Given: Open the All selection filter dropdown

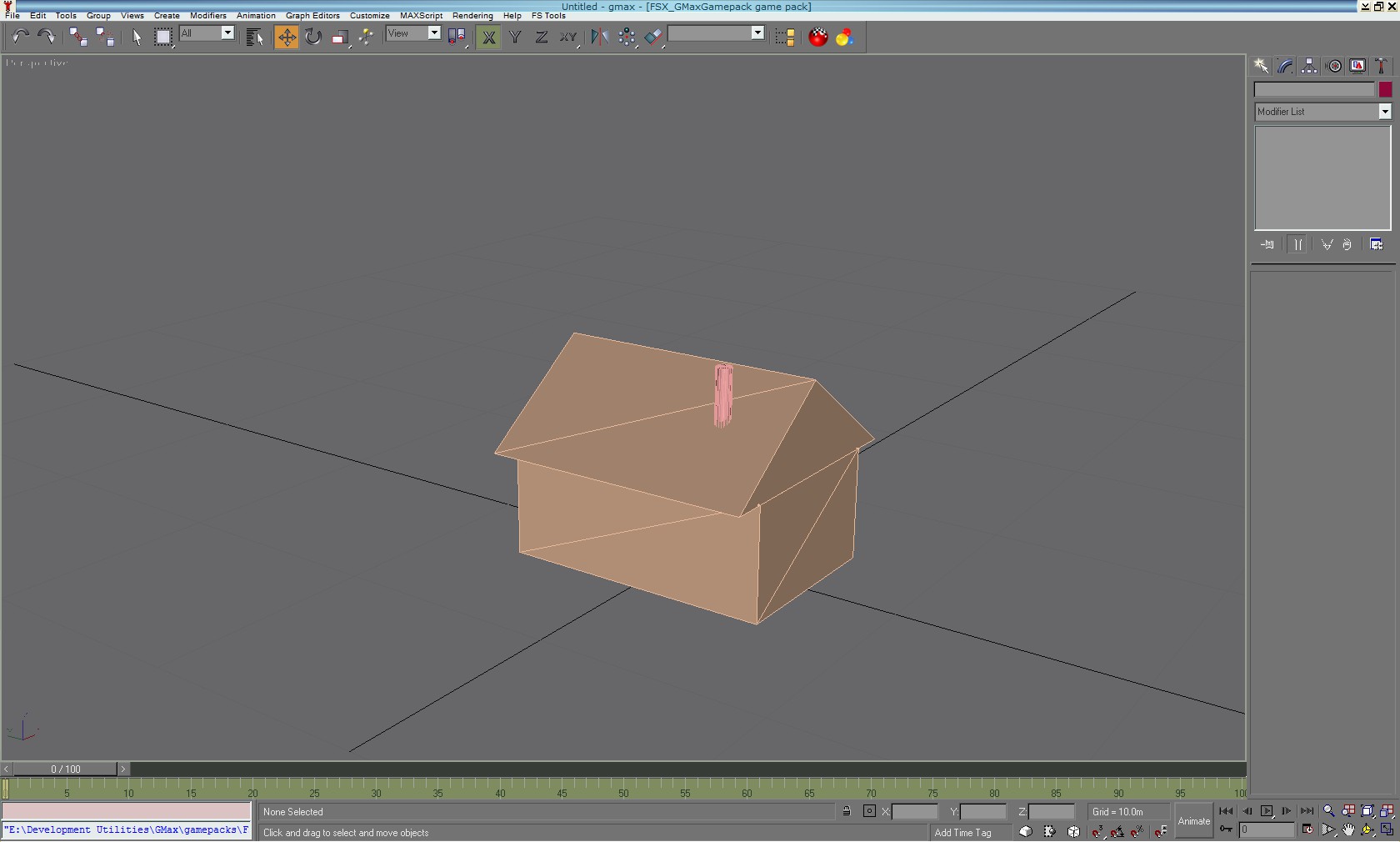Looking at the screenshot, I should [x=207, y=33].
